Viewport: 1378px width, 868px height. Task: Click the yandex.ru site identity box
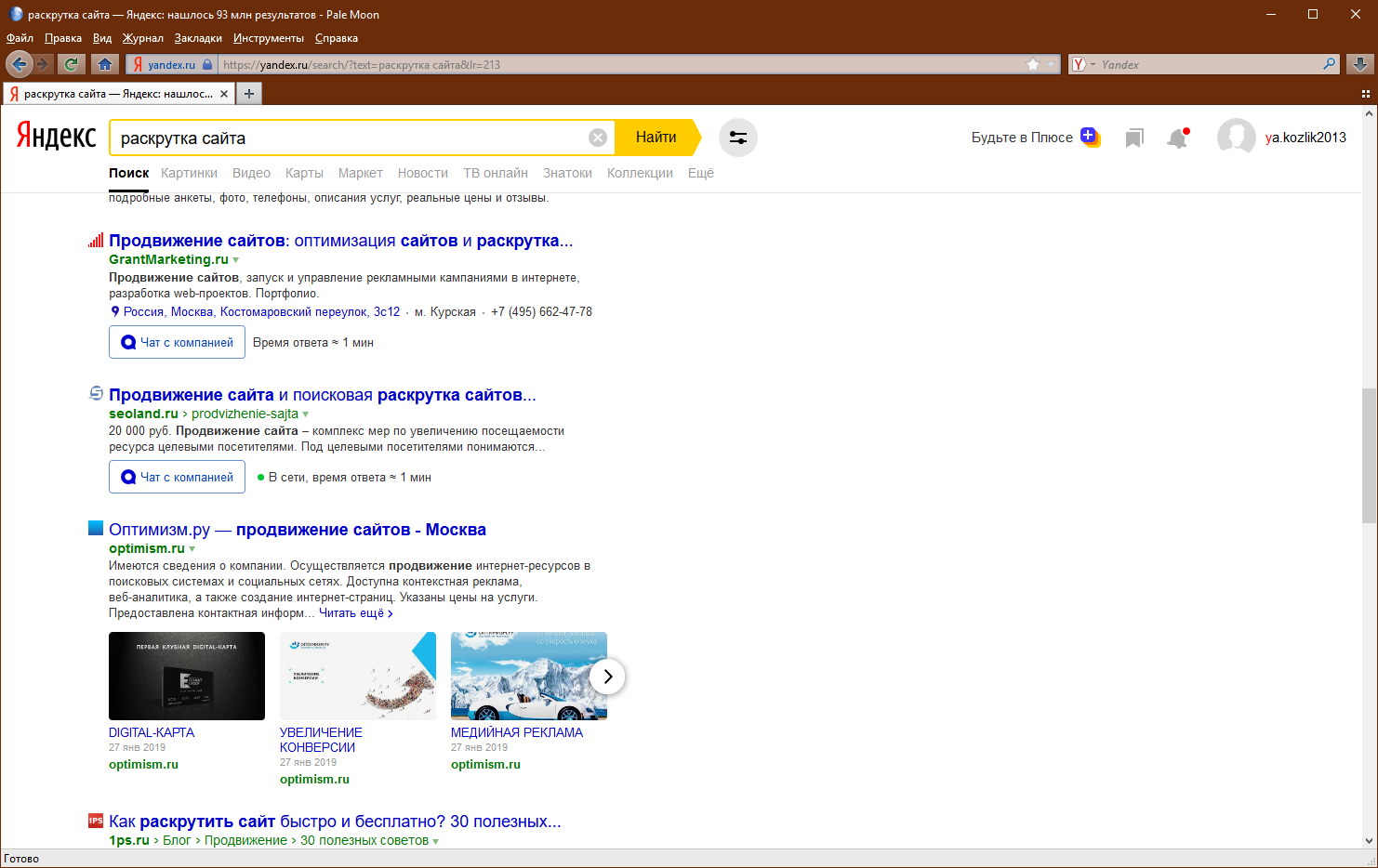click(172, 64)
